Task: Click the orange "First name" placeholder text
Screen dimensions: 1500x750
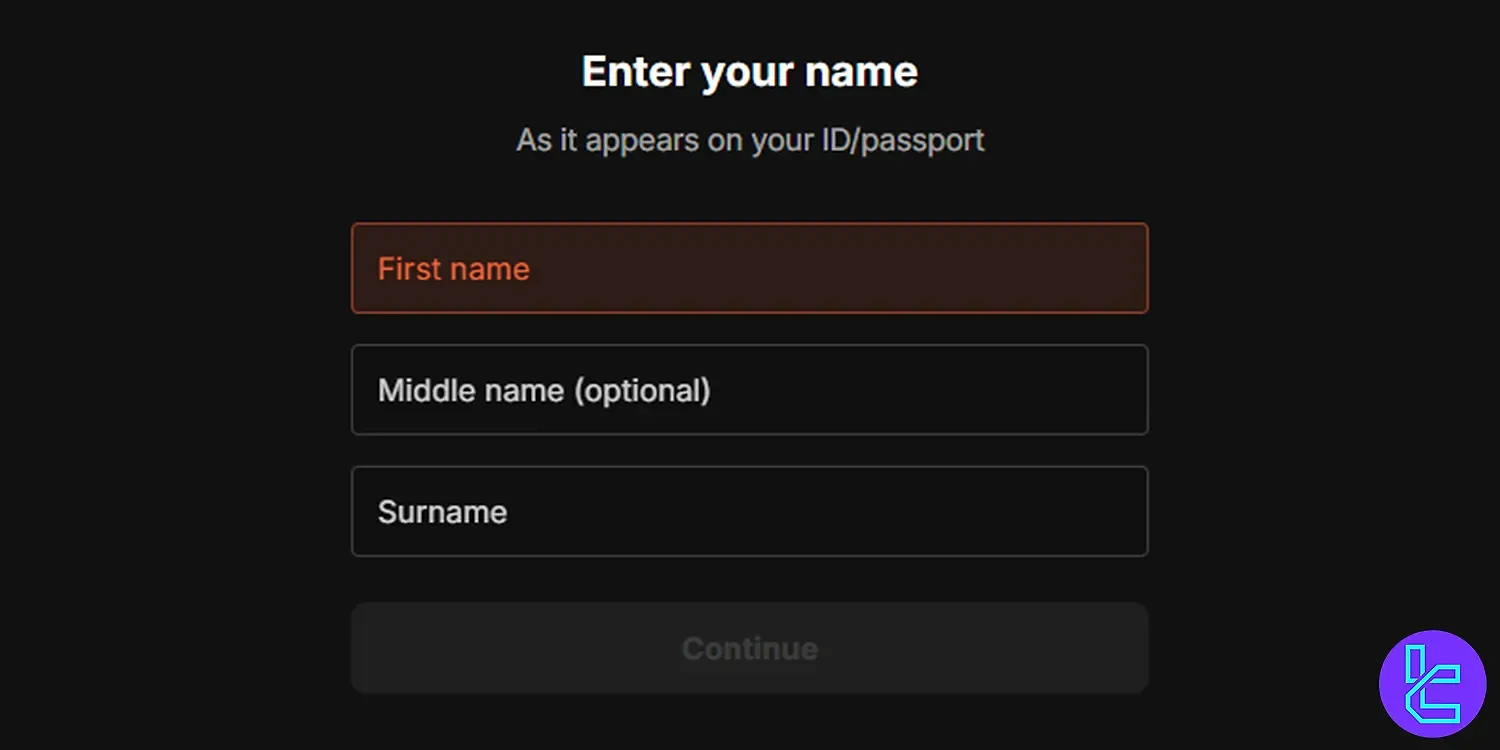Action: [x=453, y=269]
